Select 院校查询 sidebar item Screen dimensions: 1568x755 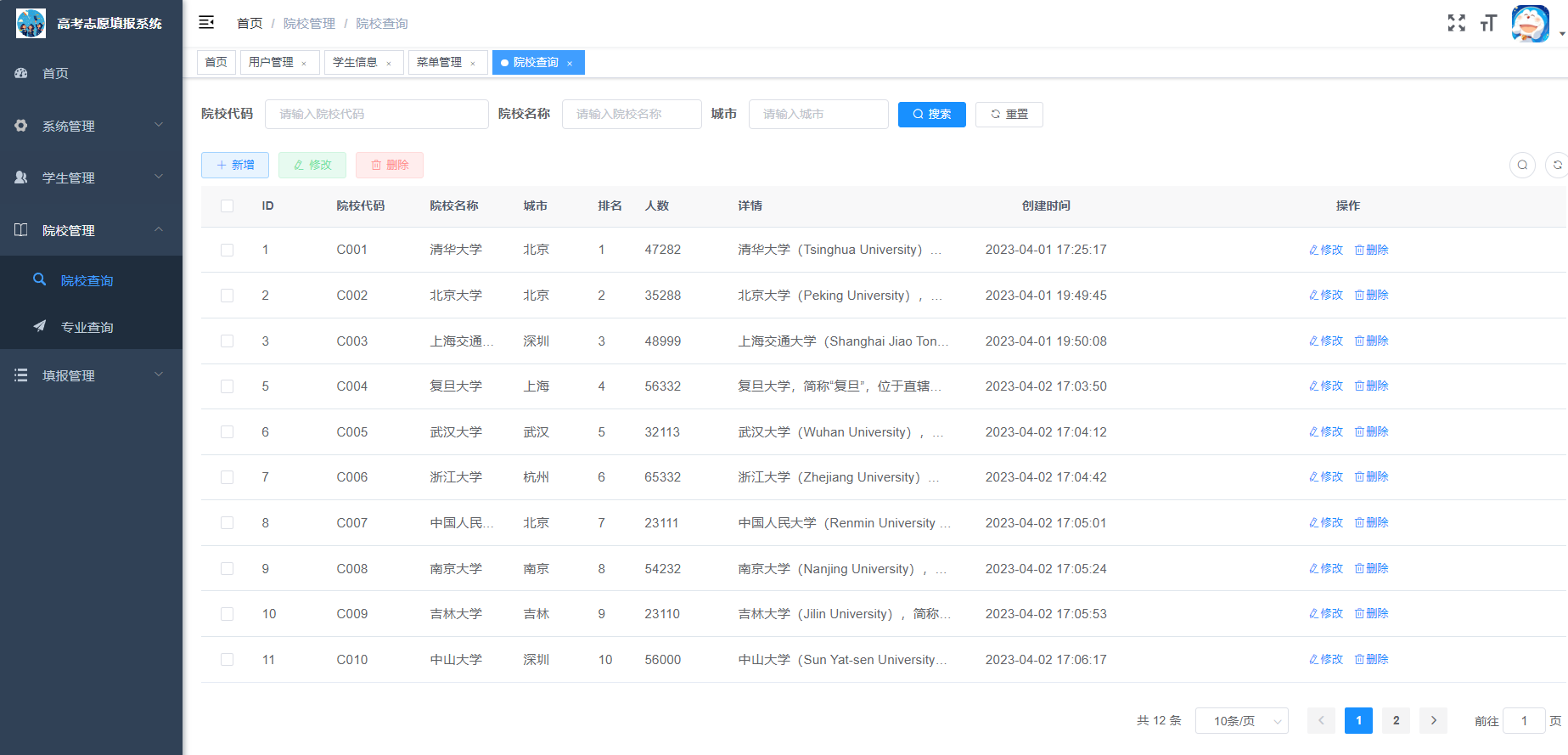[x=91, y=280]
